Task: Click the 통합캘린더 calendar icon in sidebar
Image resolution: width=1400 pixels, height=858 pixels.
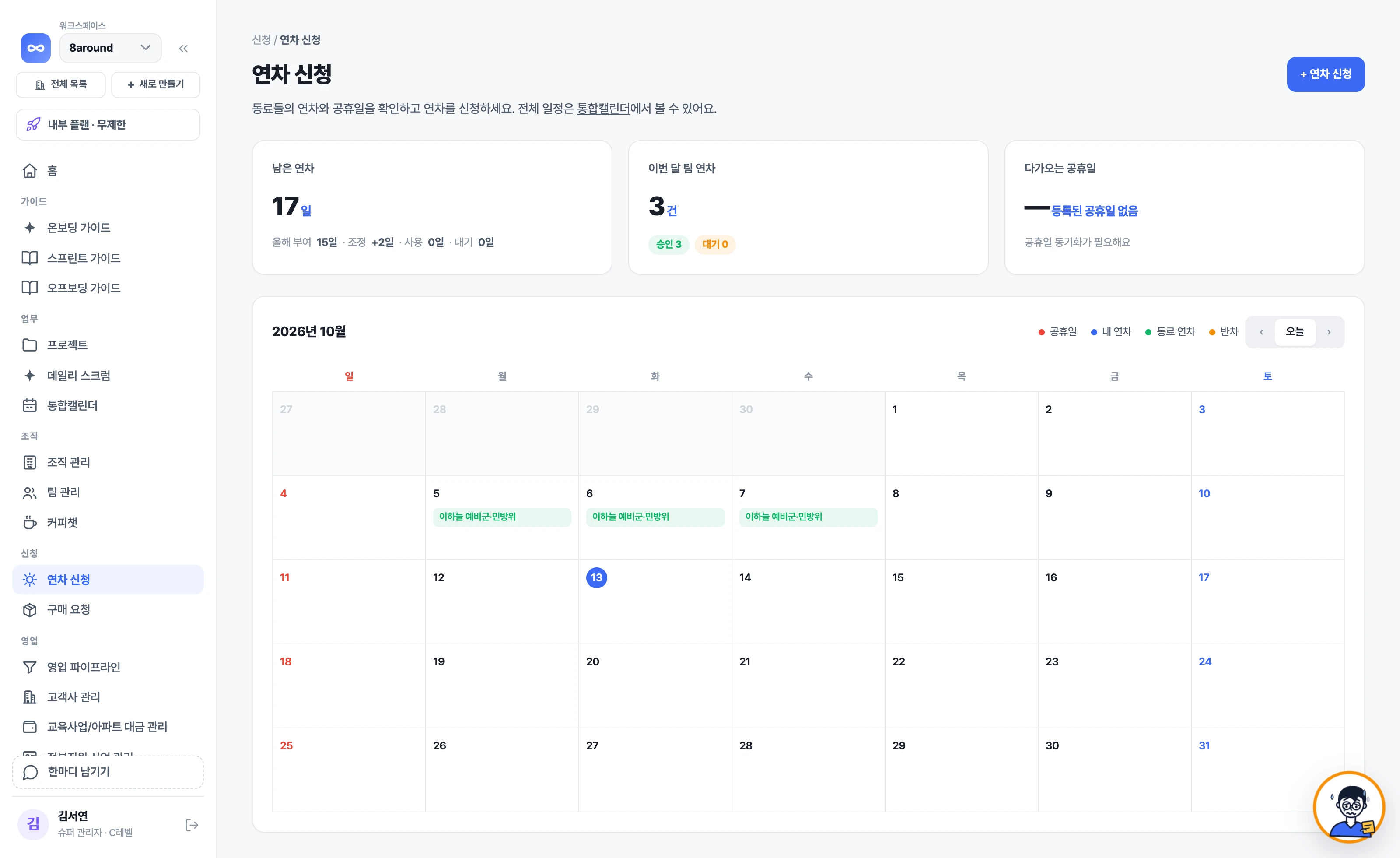Action: click(x=30, y=405)
